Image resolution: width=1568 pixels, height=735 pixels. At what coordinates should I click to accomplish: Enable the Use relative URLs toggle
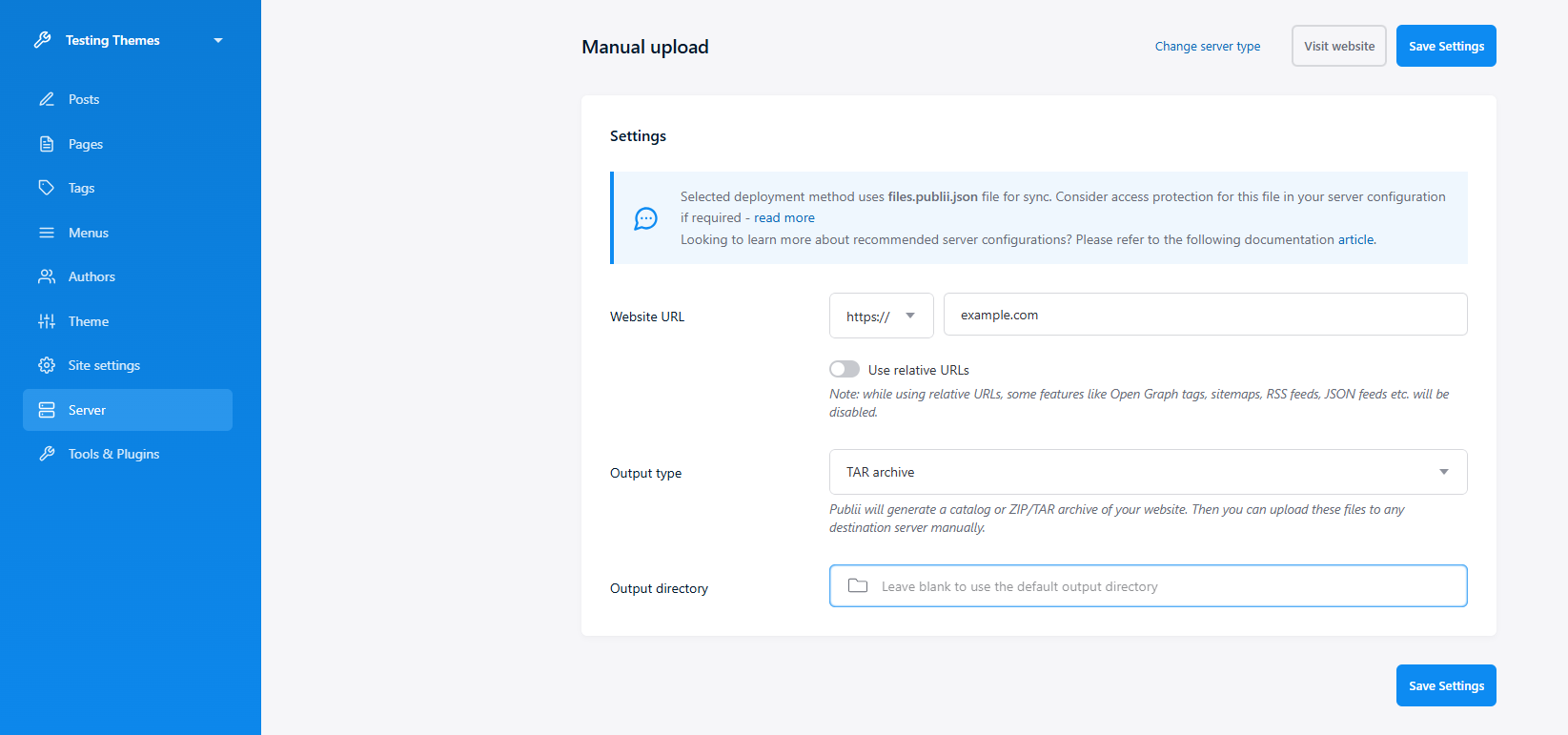[845, 369]
